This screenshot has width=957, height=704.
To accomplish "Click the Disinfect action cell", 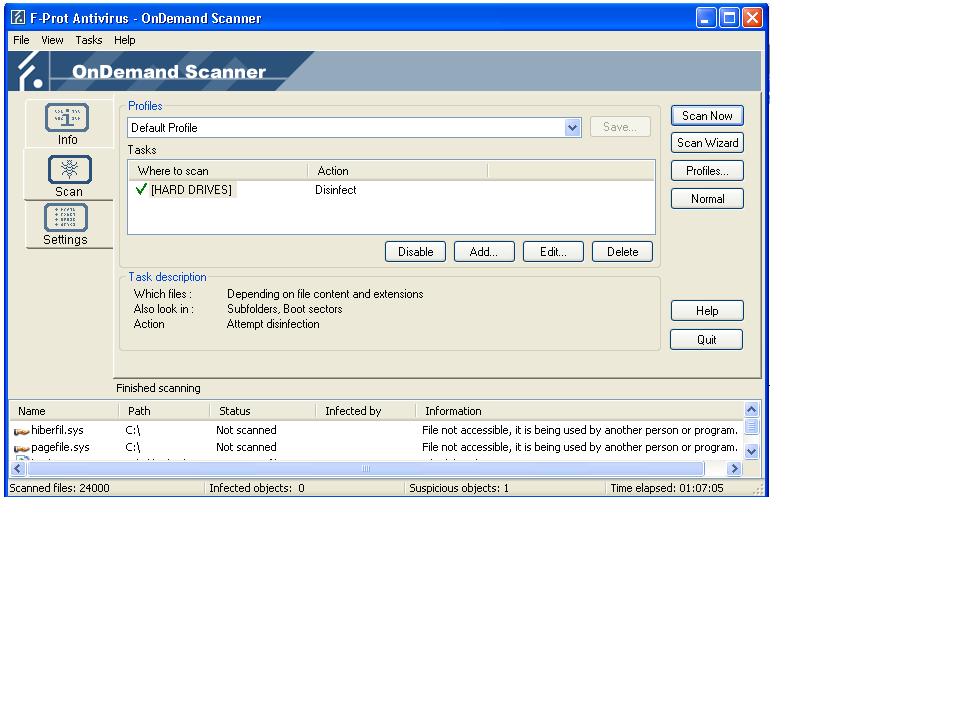I will [x=336, y=190].
